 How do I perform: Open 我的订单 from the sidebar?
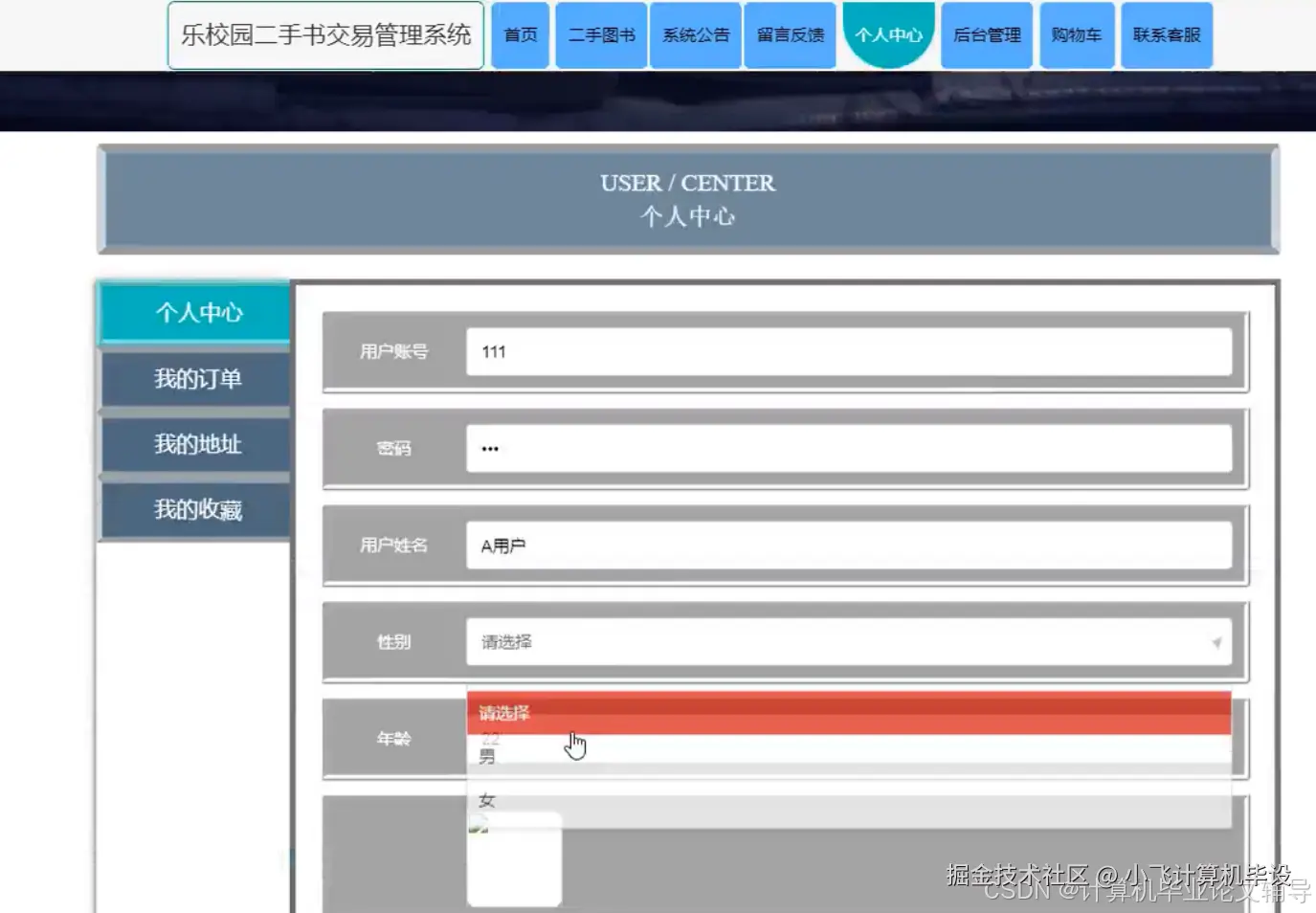coord(196,379)
